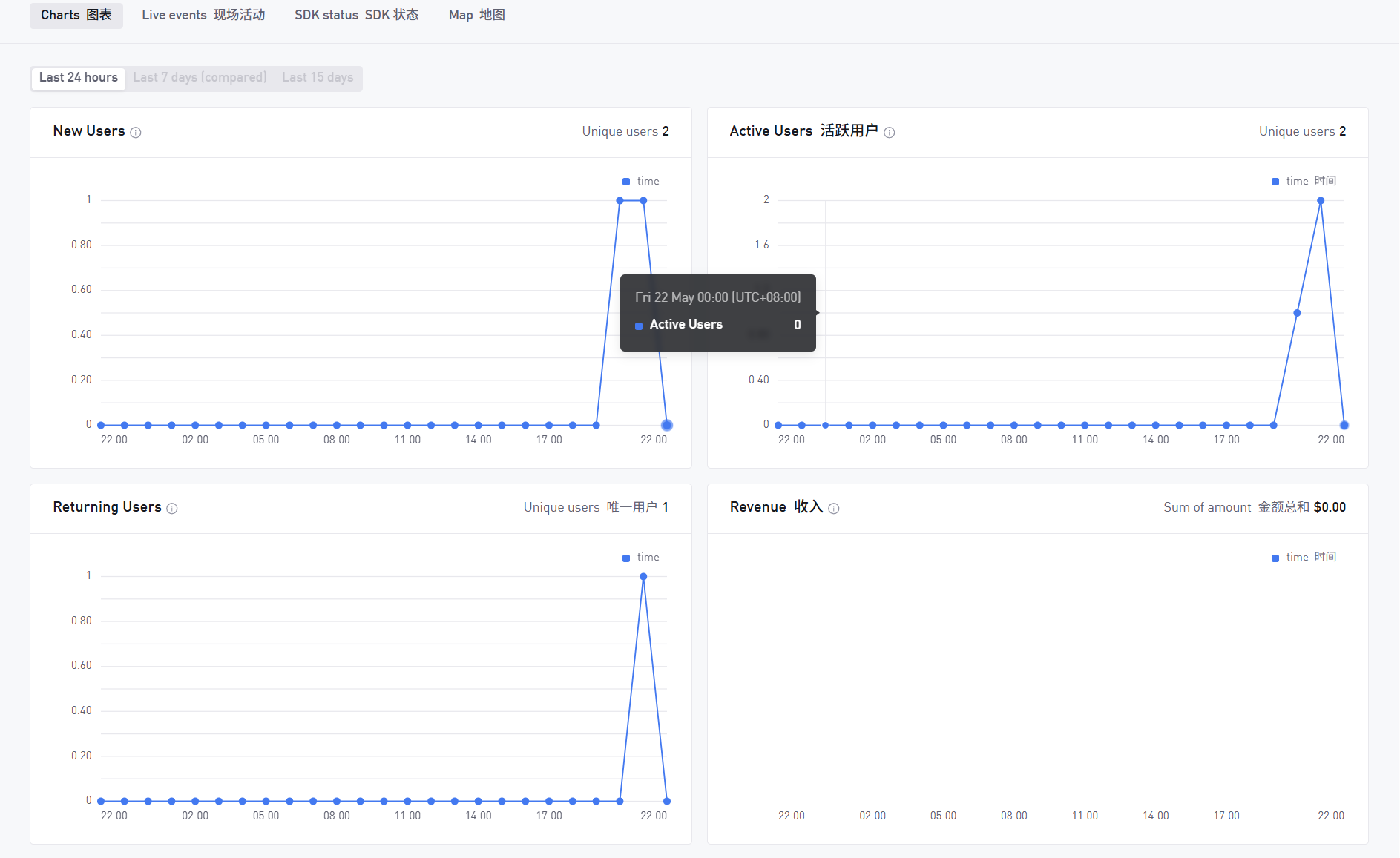Viewport: 1400px width, 858px height.
Task: Open the SDK status tab
Action: point(357,15)
